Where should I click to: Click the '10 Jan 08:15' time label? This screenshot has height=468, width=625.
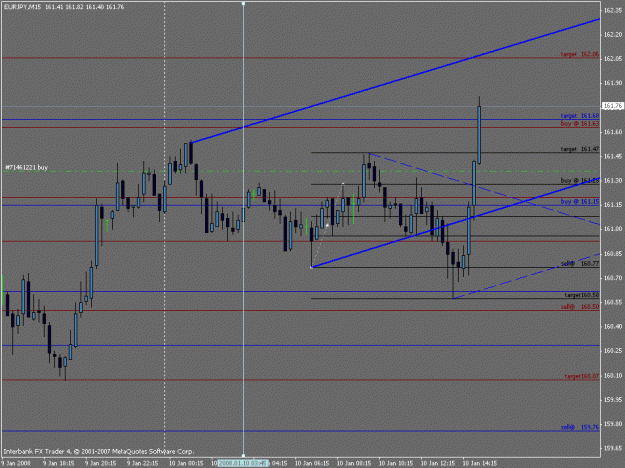pos(354,463)
